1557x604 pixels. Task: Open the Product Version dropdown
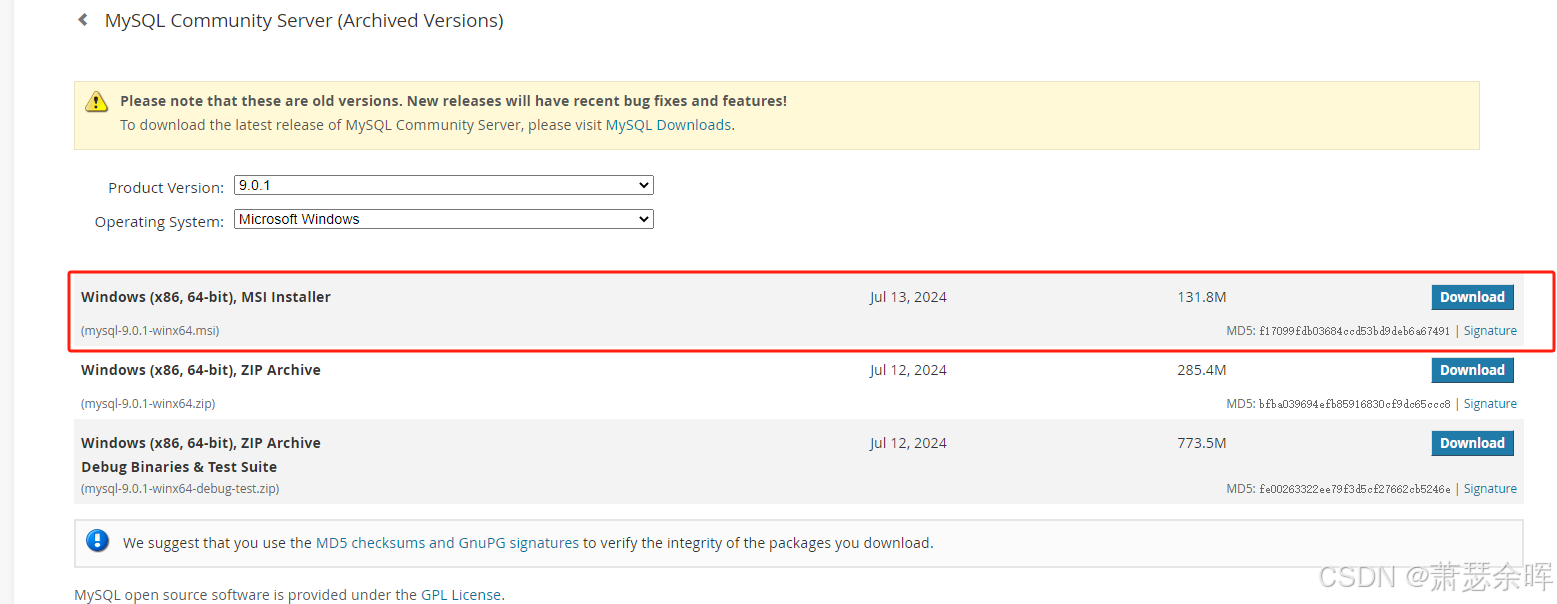tap(443, 185)
